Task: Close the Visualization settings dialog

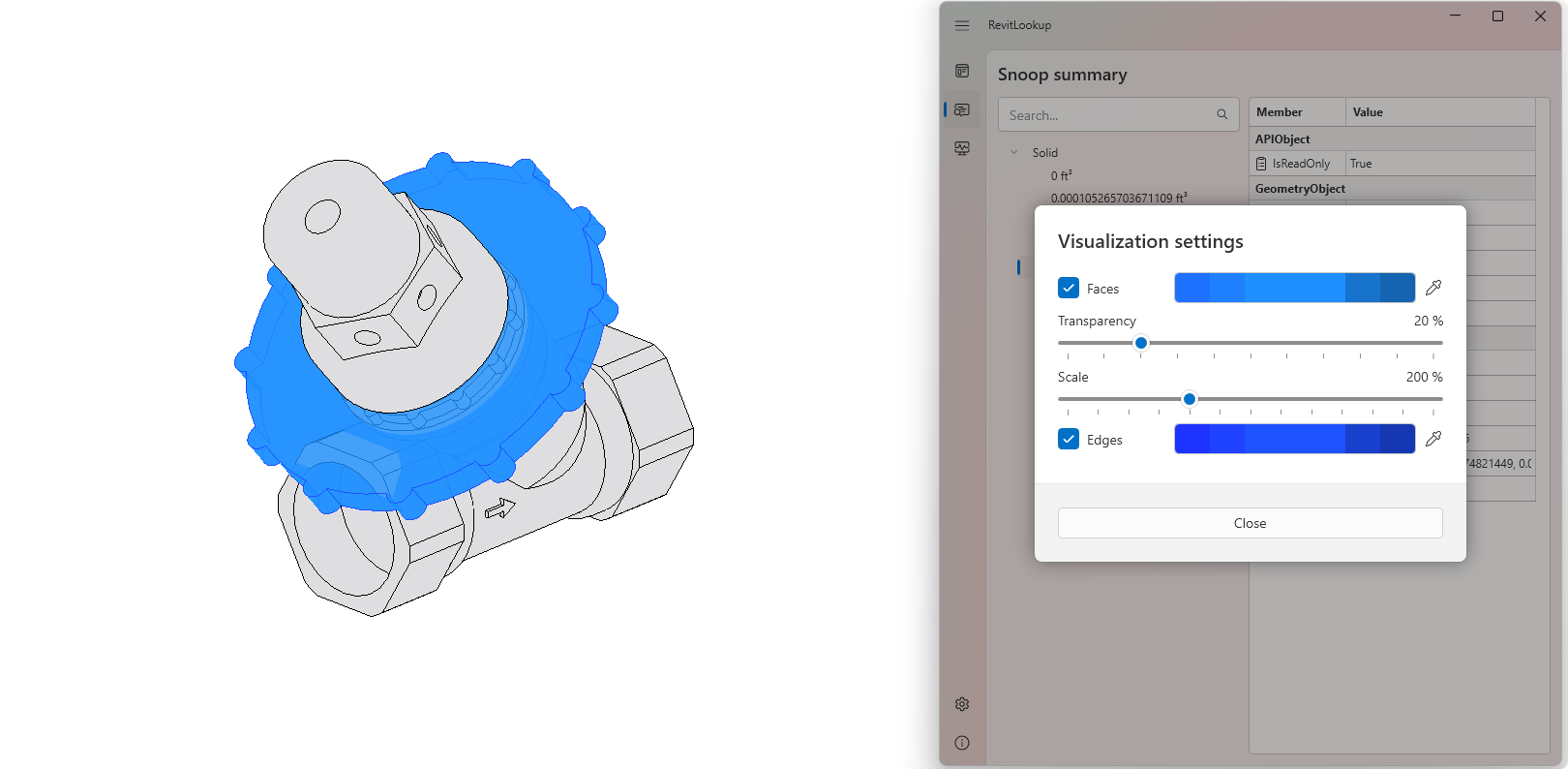Action: [x=1250, y=523]
